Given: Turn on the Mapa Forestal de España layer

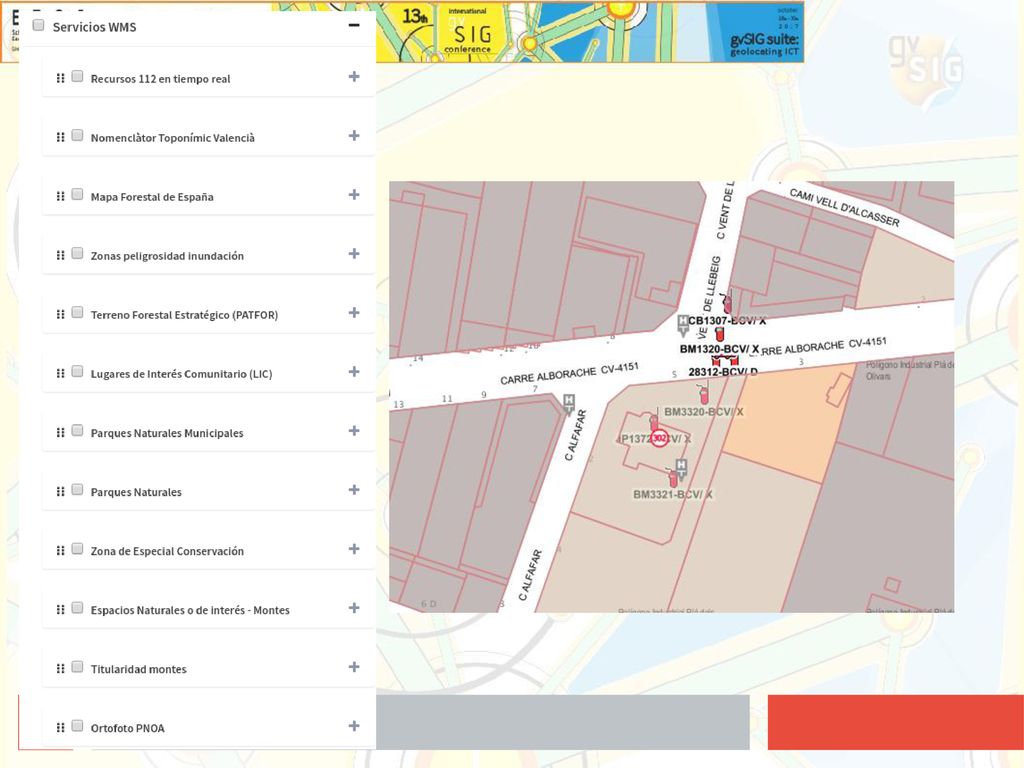Looking at the screenshot, I should tap(77, 194).
